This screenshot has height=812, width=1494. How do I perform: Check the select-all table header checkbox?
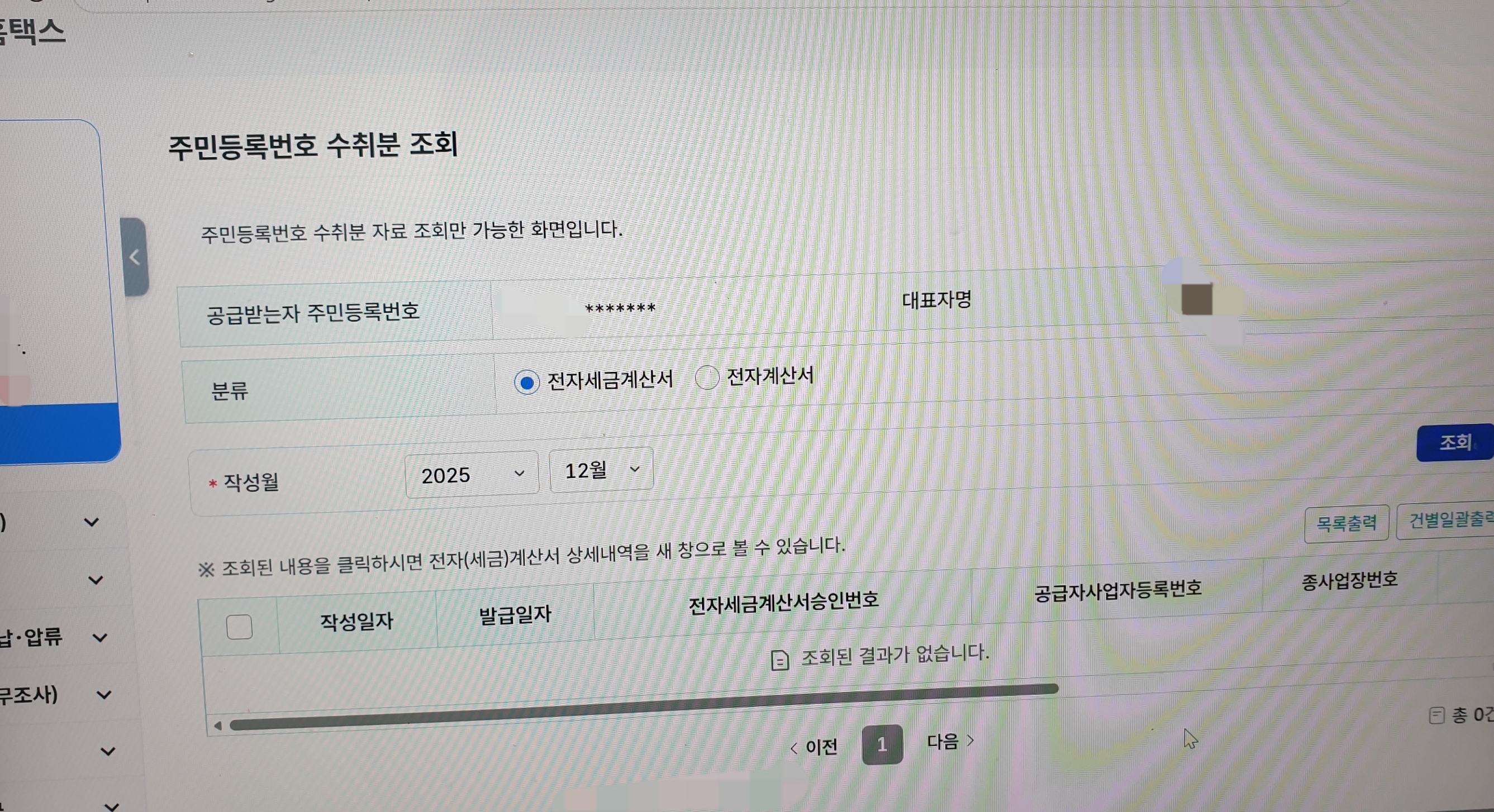coord(240,627)
